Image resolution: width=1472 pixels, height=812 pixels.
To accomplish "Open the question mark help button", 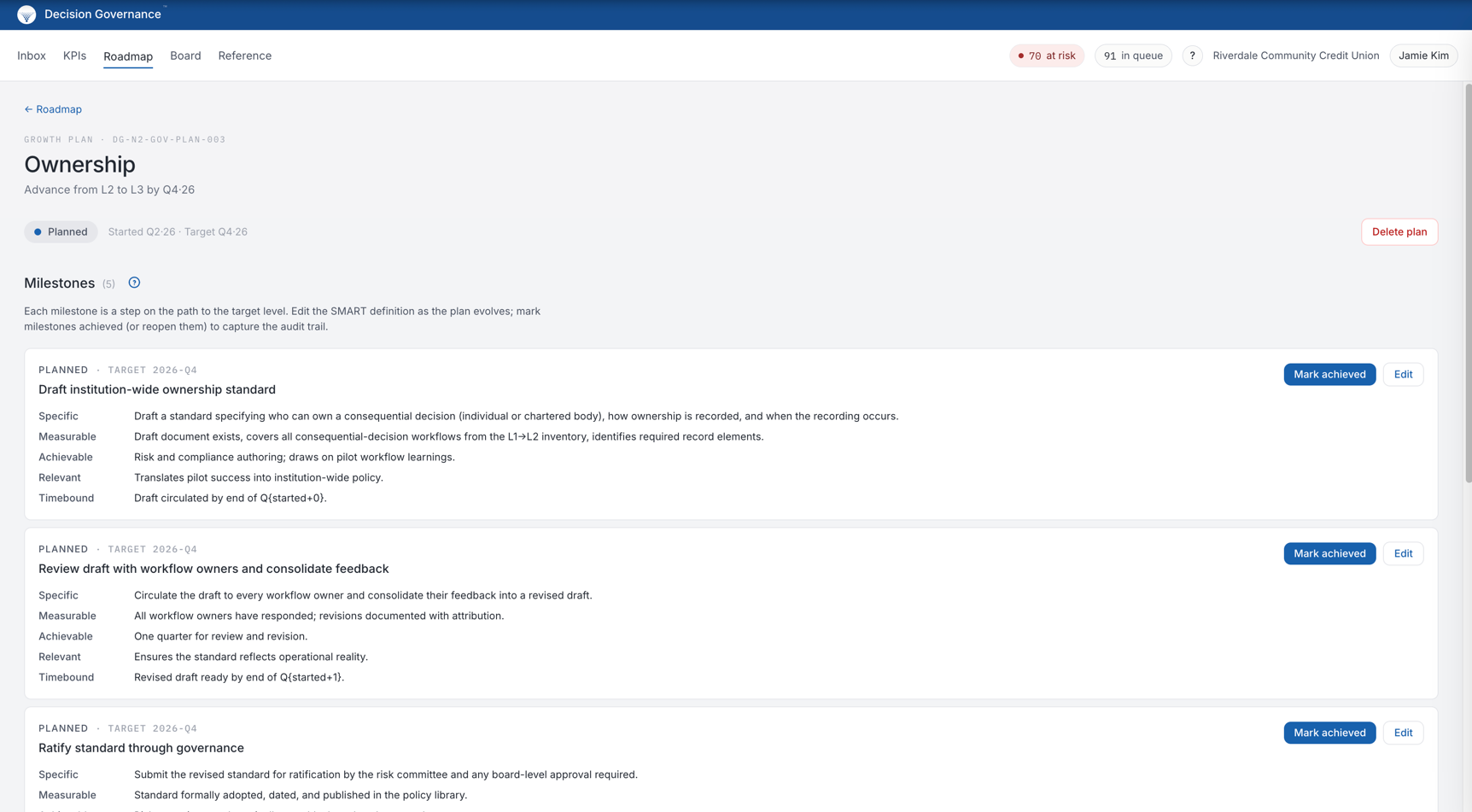I will tap(1192, 55).
